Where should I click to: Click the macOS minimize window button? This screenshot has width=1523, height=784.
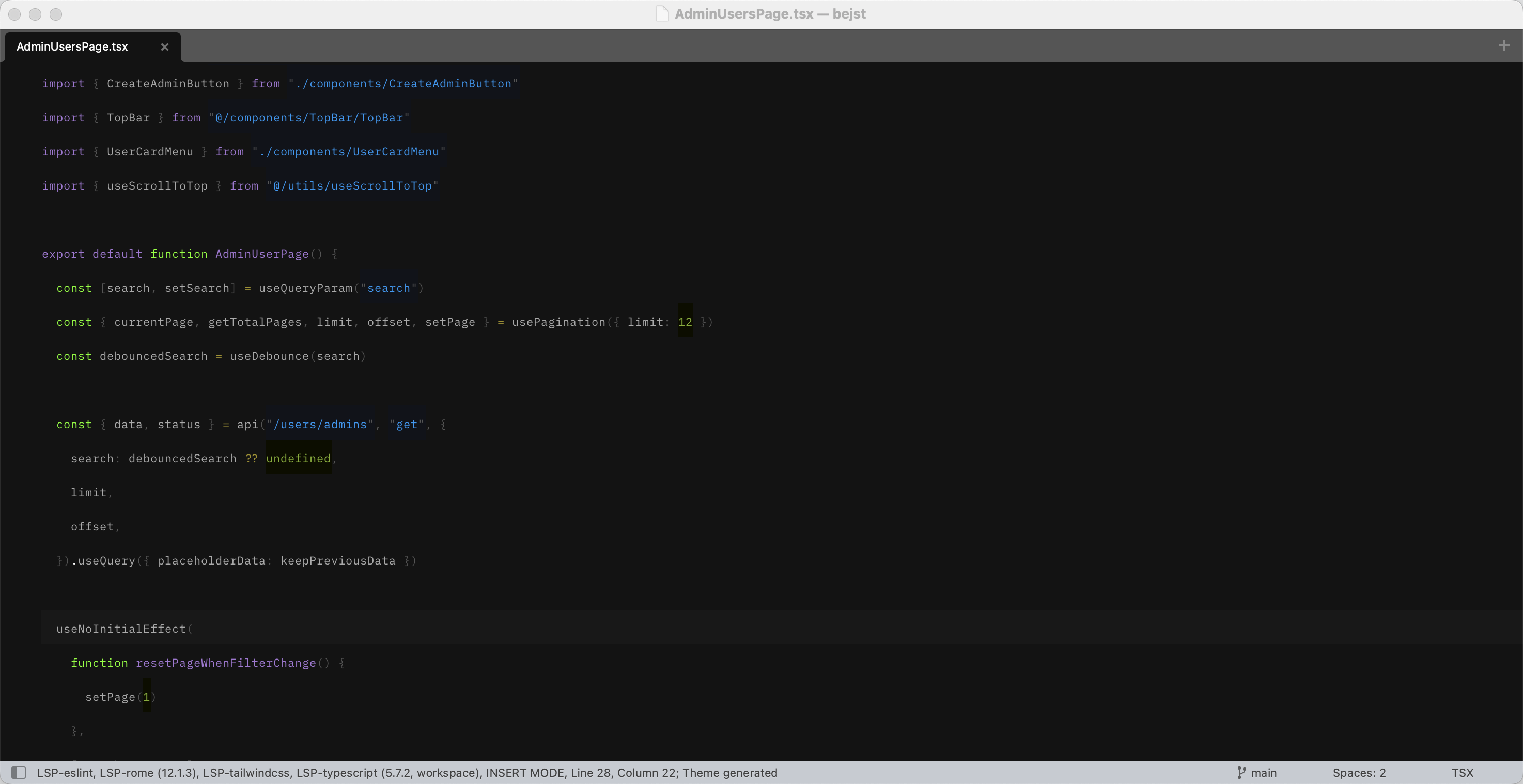pyautogui.click(x=36, y=14)
